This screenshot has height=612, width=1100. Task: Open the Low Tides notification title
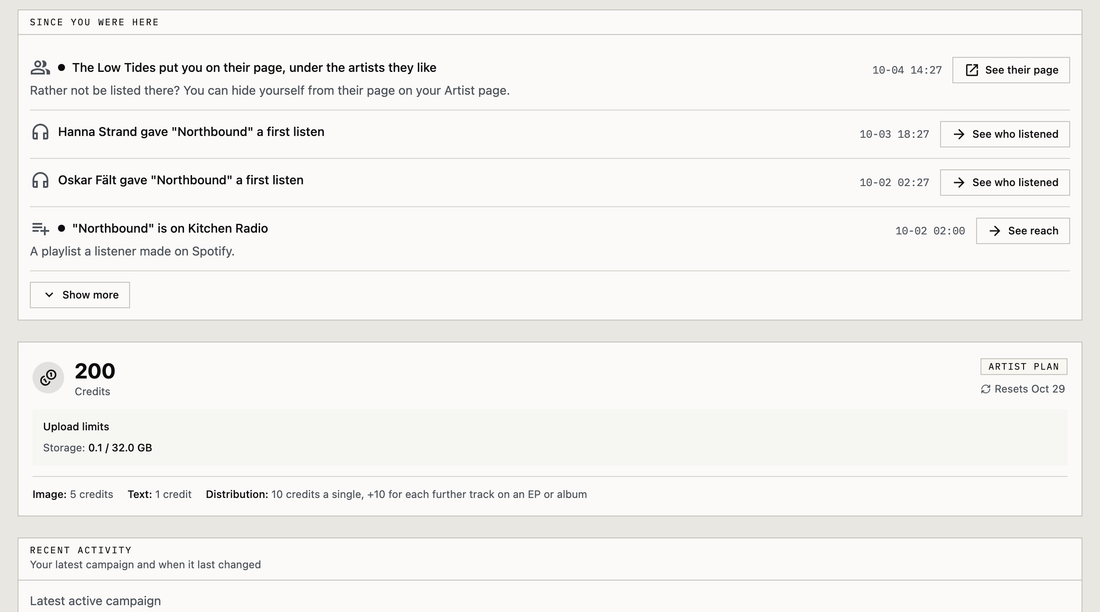coord(254,67)
